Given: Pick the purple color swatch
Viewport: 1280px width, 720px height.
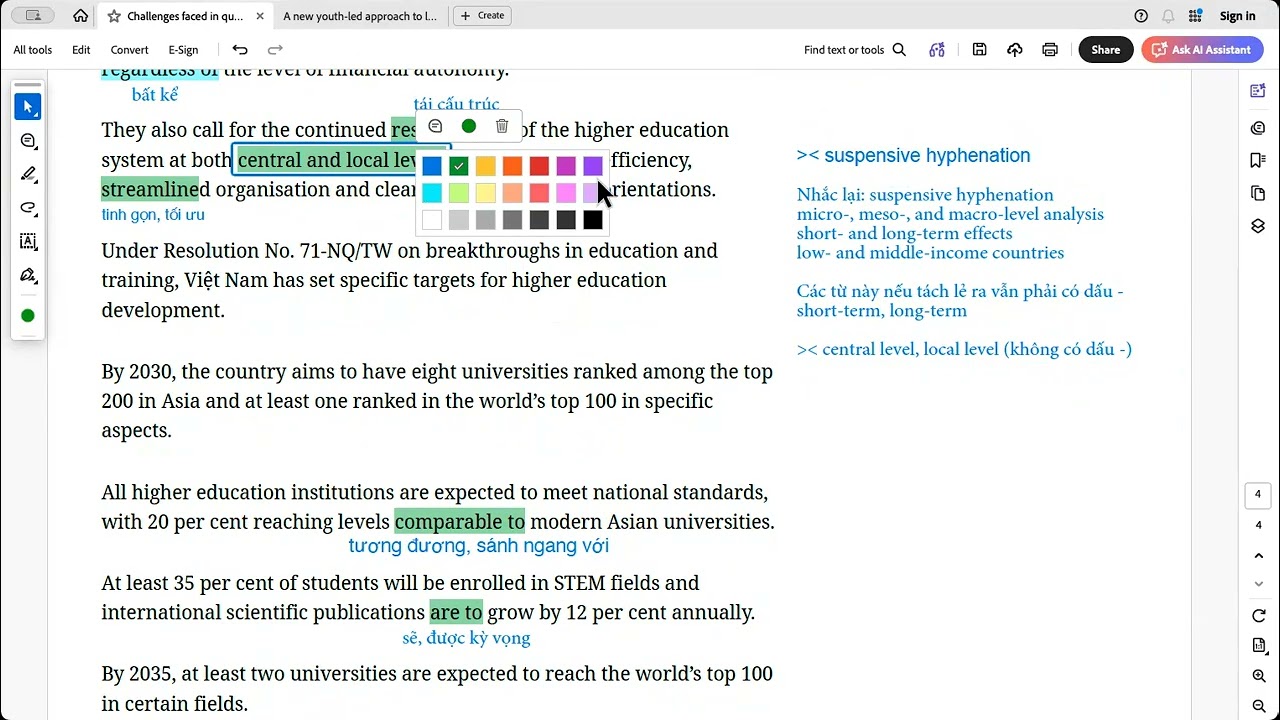Looking at the screenshot, I should click(x=593, y=166).
